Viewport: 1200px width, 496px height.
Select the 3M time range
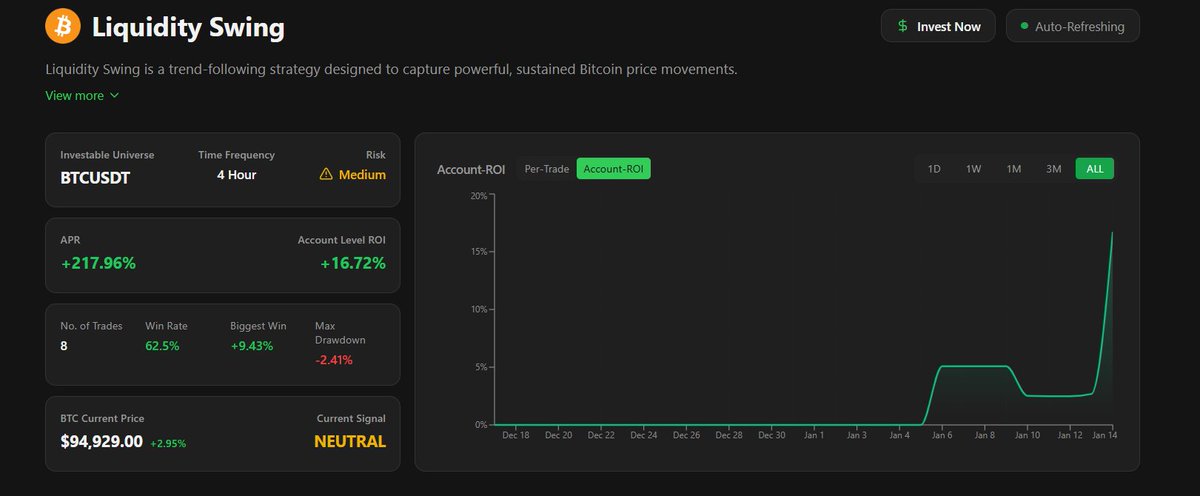tap(1053, 169)
